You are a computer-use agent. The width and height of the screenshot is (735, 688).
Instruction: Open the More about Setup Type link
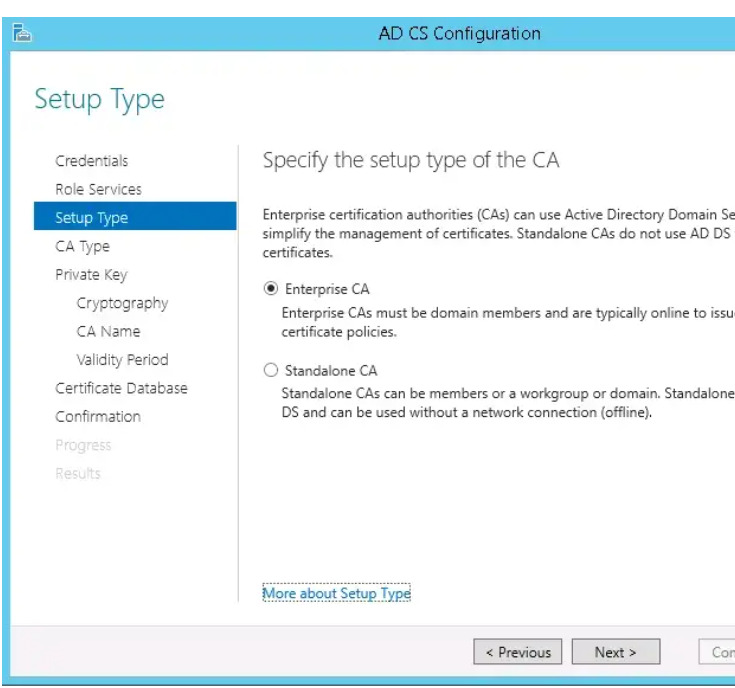[x=337, y=593]
